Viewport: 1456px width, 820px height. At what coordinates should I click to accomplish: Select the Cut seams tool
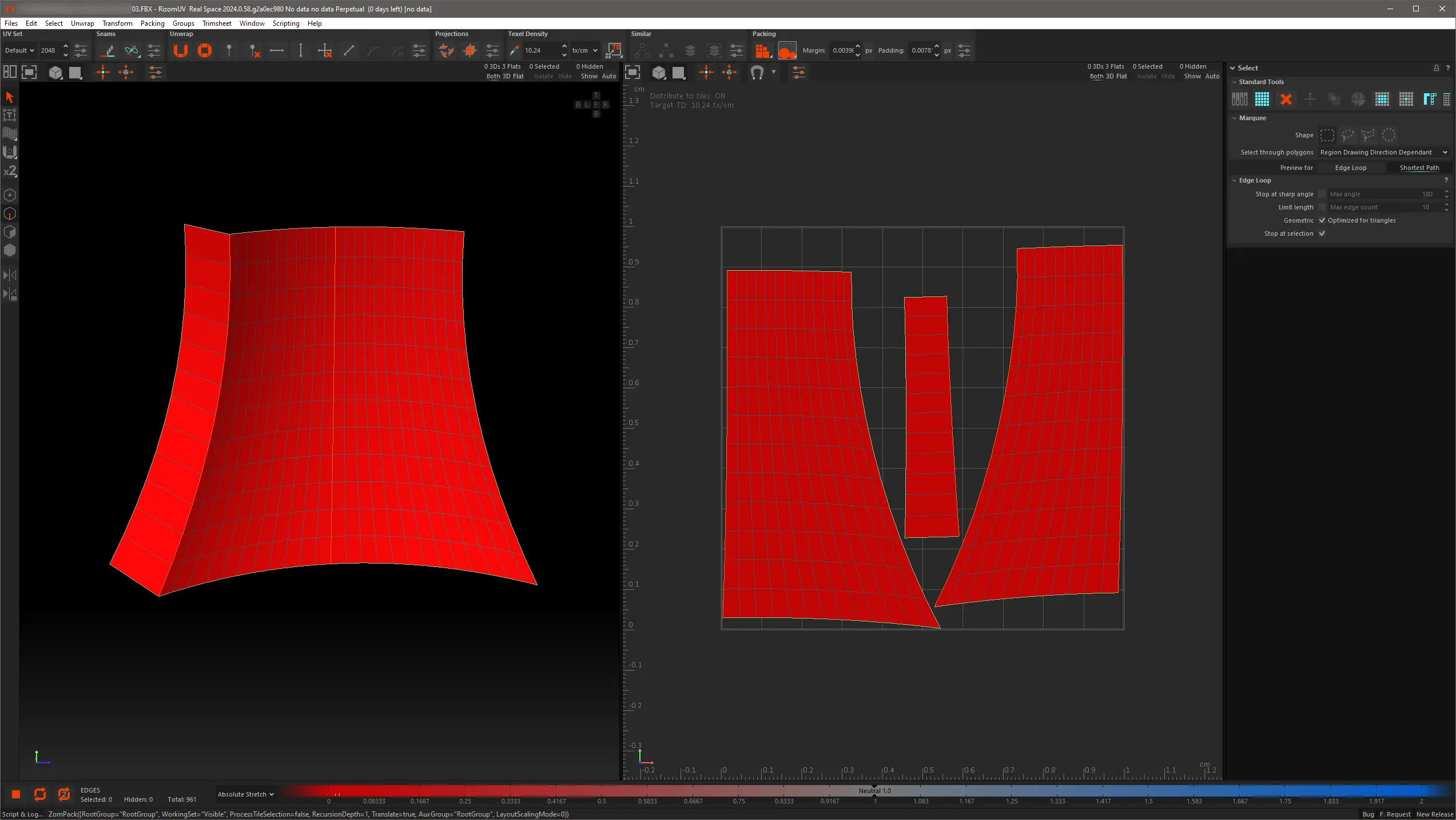tap(108, 50)
